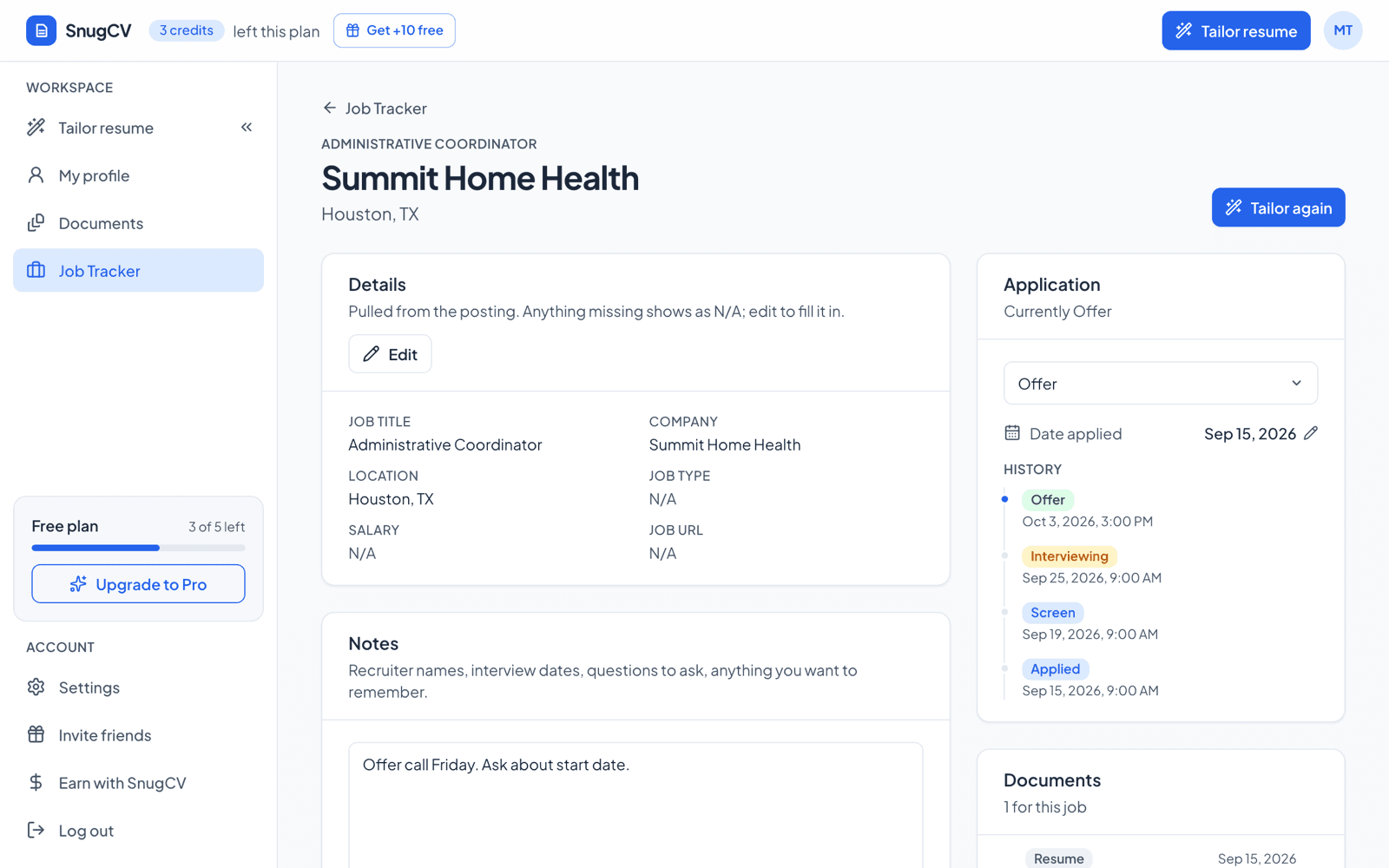Open the application status dropdown showing Offer
Viewport: 1389px width, 868px height.
pyautogui.click(x=1161, y=384)
